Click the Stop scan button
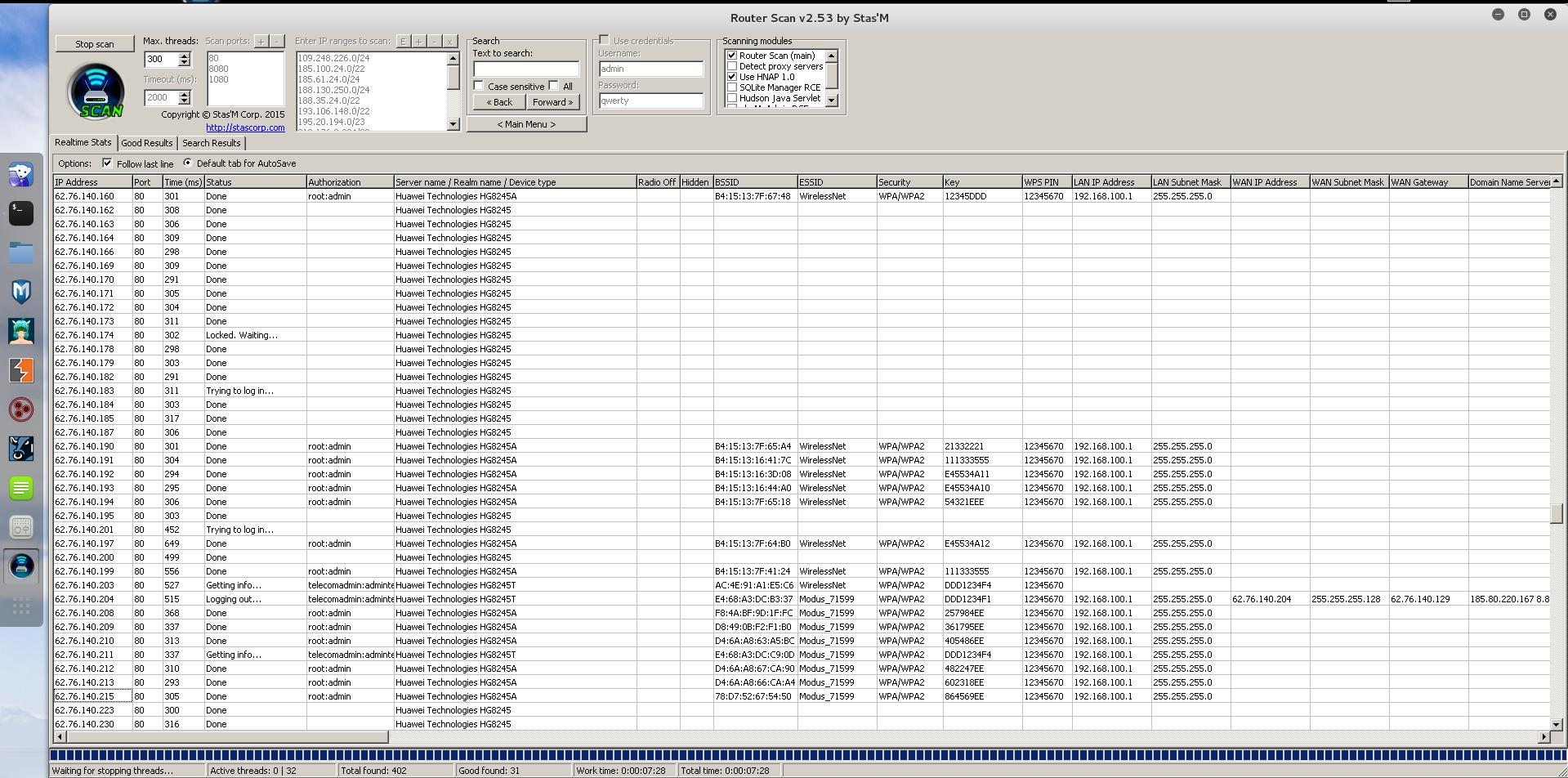The width and height of the screenshot is (1568, 778). point(95,44)
